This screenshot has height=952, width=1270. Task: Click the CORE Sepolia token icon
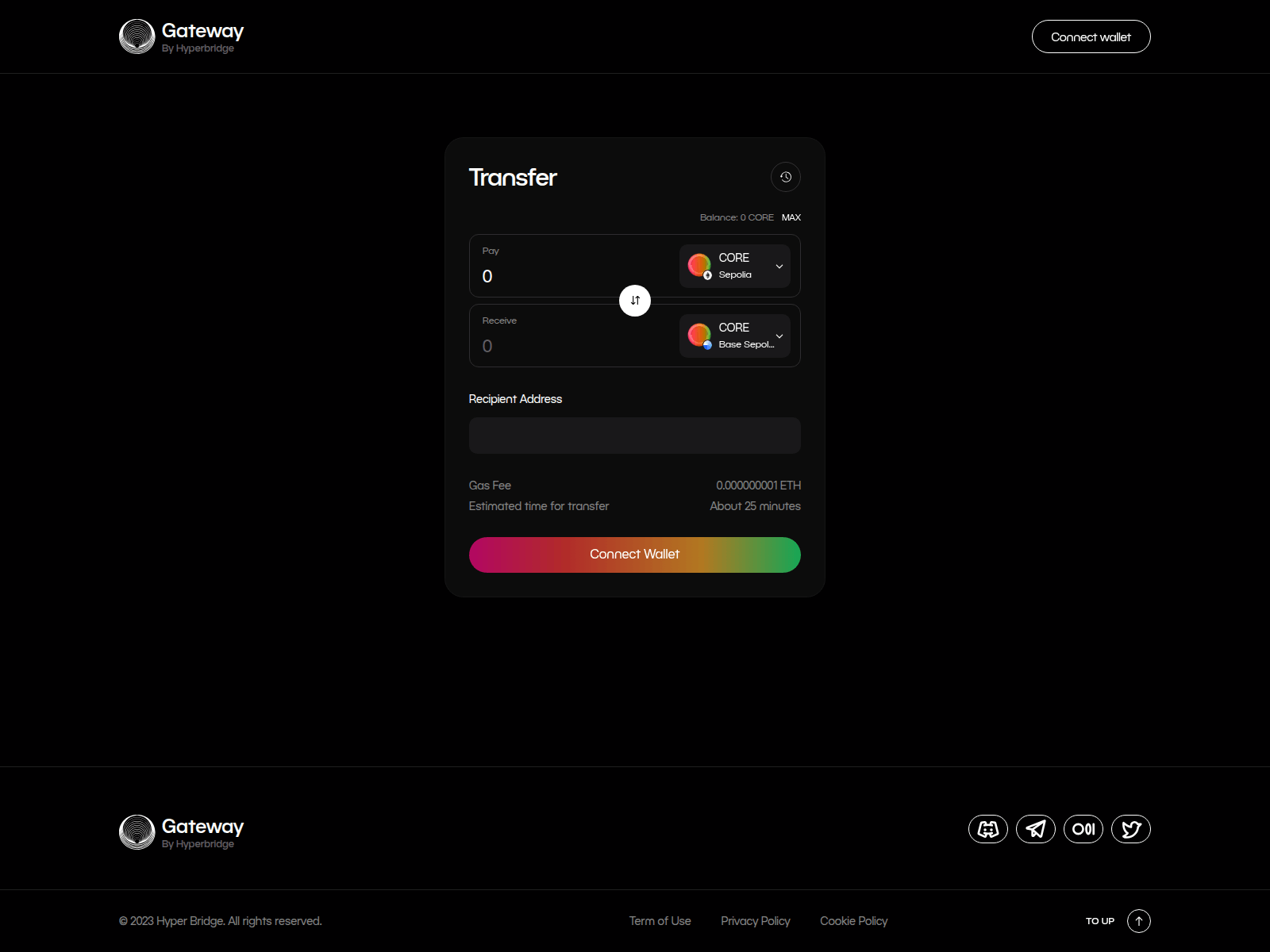pyautogui.click(x=699, y=266)
